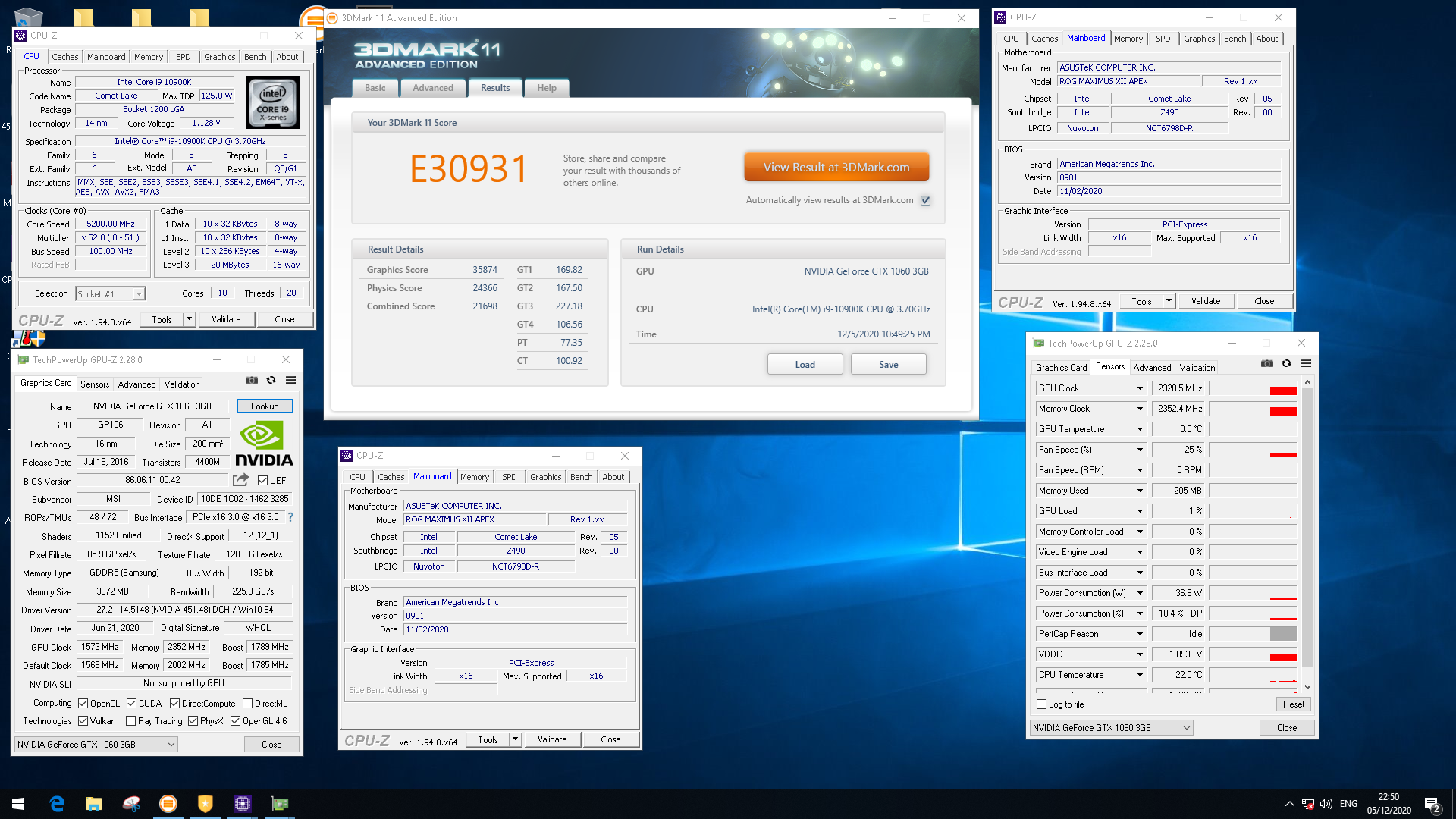Click the NVIDIA logo in GPU-Z

tap(264, 444)
